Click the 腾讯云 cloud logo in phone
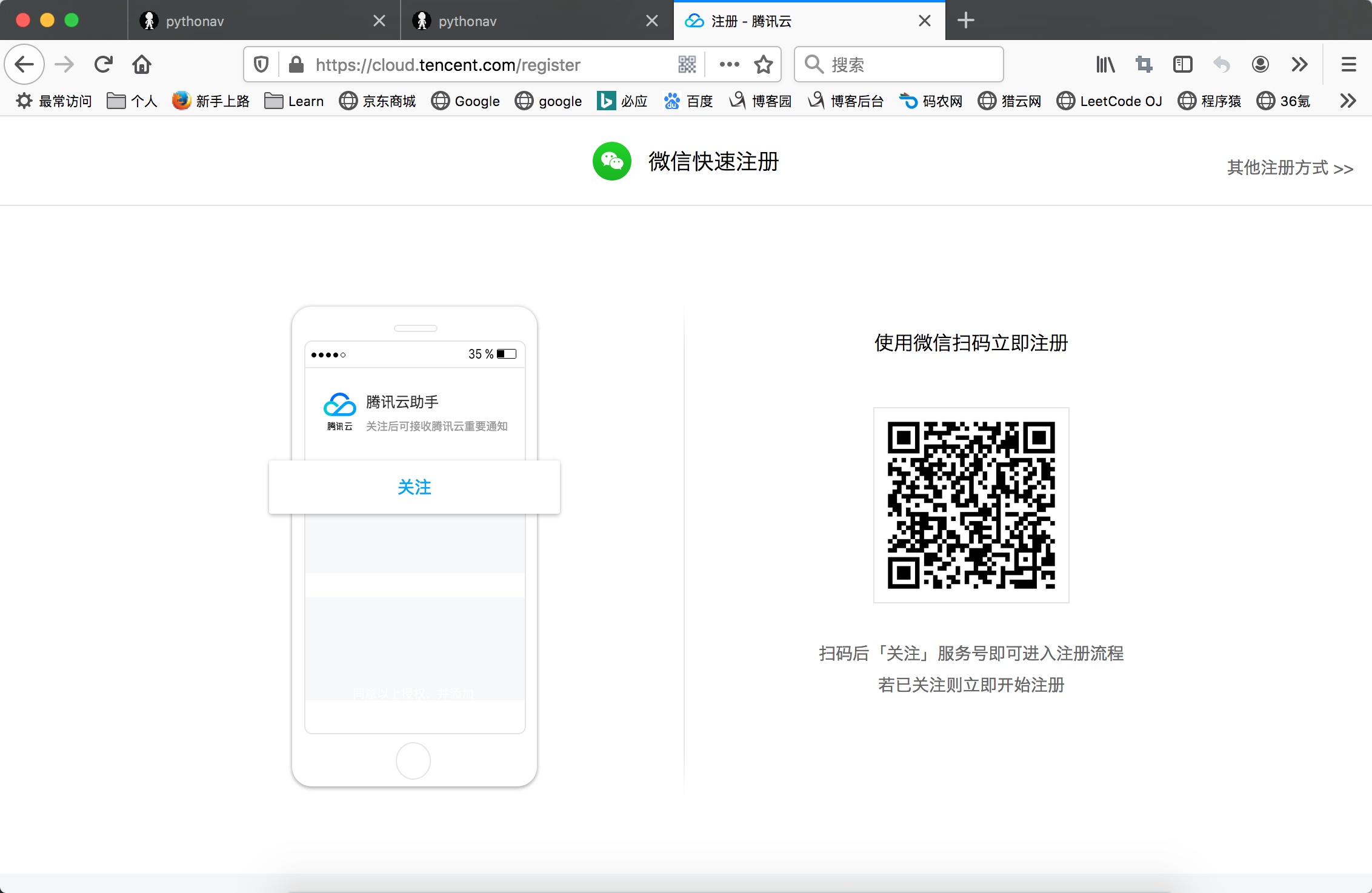 point(339,411)
